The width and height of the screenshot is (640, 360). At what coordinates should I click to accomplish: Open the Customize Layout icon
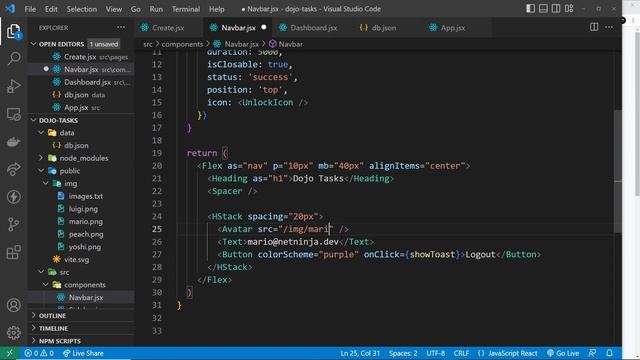coord(569,9)
